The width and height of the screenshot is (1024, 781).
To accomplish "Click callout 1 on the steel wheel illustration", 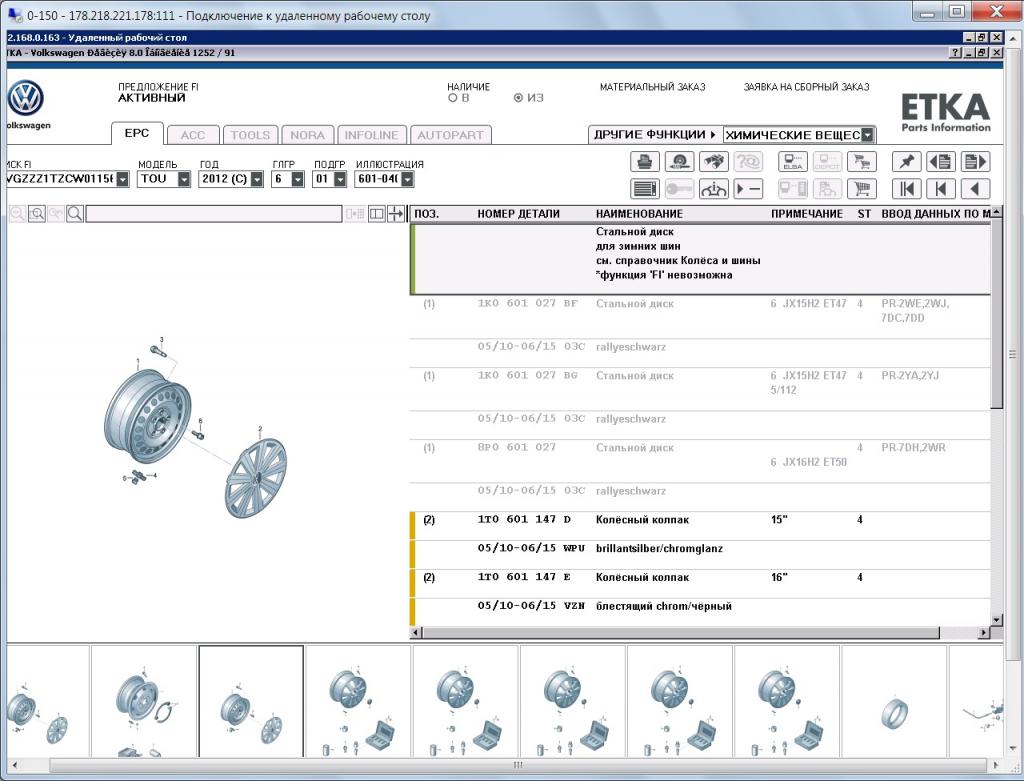I will coord(138,361).
